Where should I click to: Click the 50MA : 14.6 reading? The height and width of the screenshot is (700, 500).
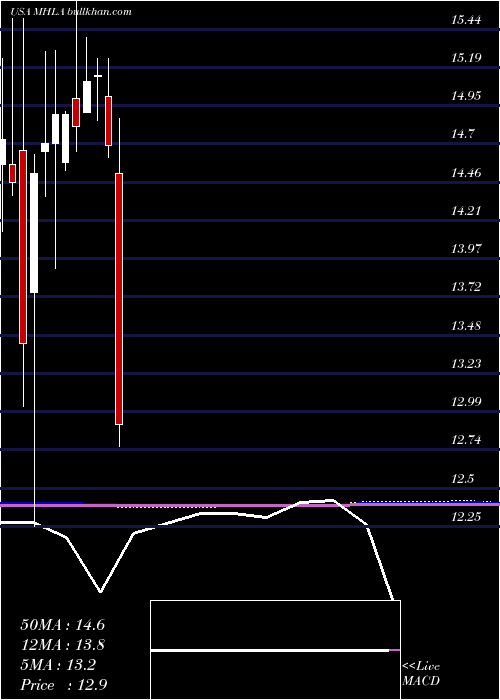pyautogui.click(x=62, y=625)
